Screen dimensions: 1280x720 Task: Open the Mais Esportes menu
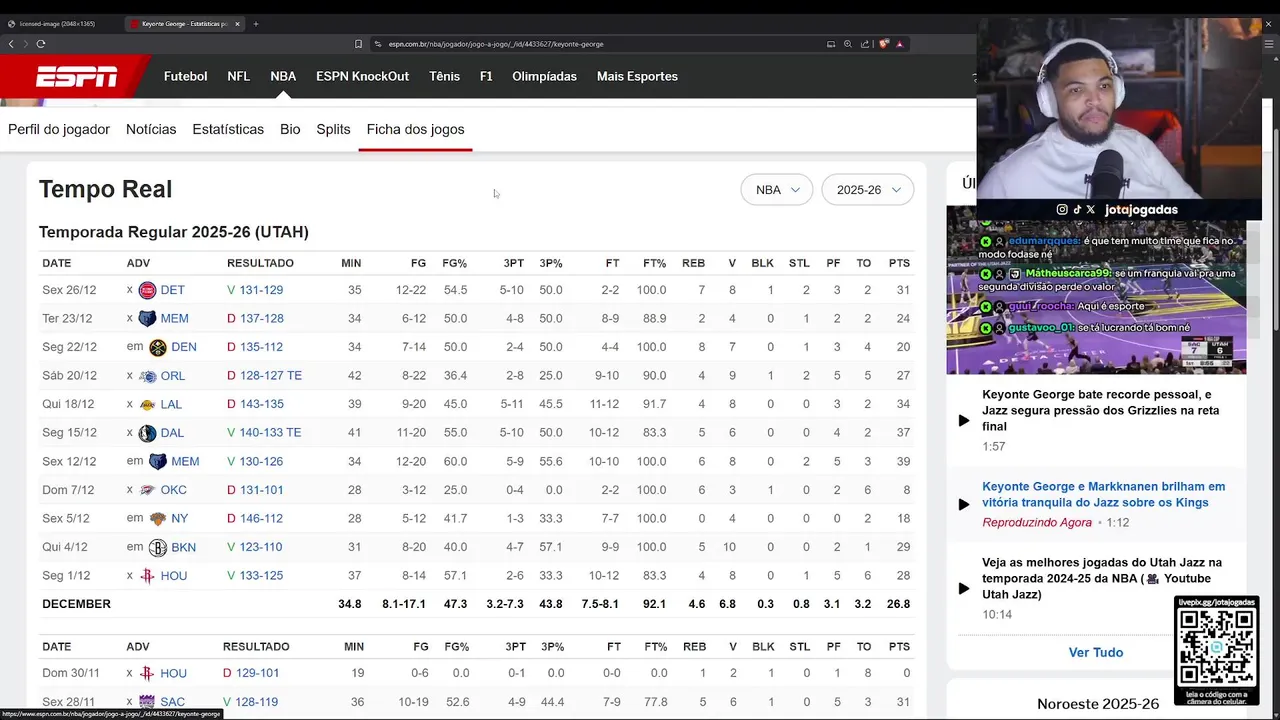(x=637, y=76)
